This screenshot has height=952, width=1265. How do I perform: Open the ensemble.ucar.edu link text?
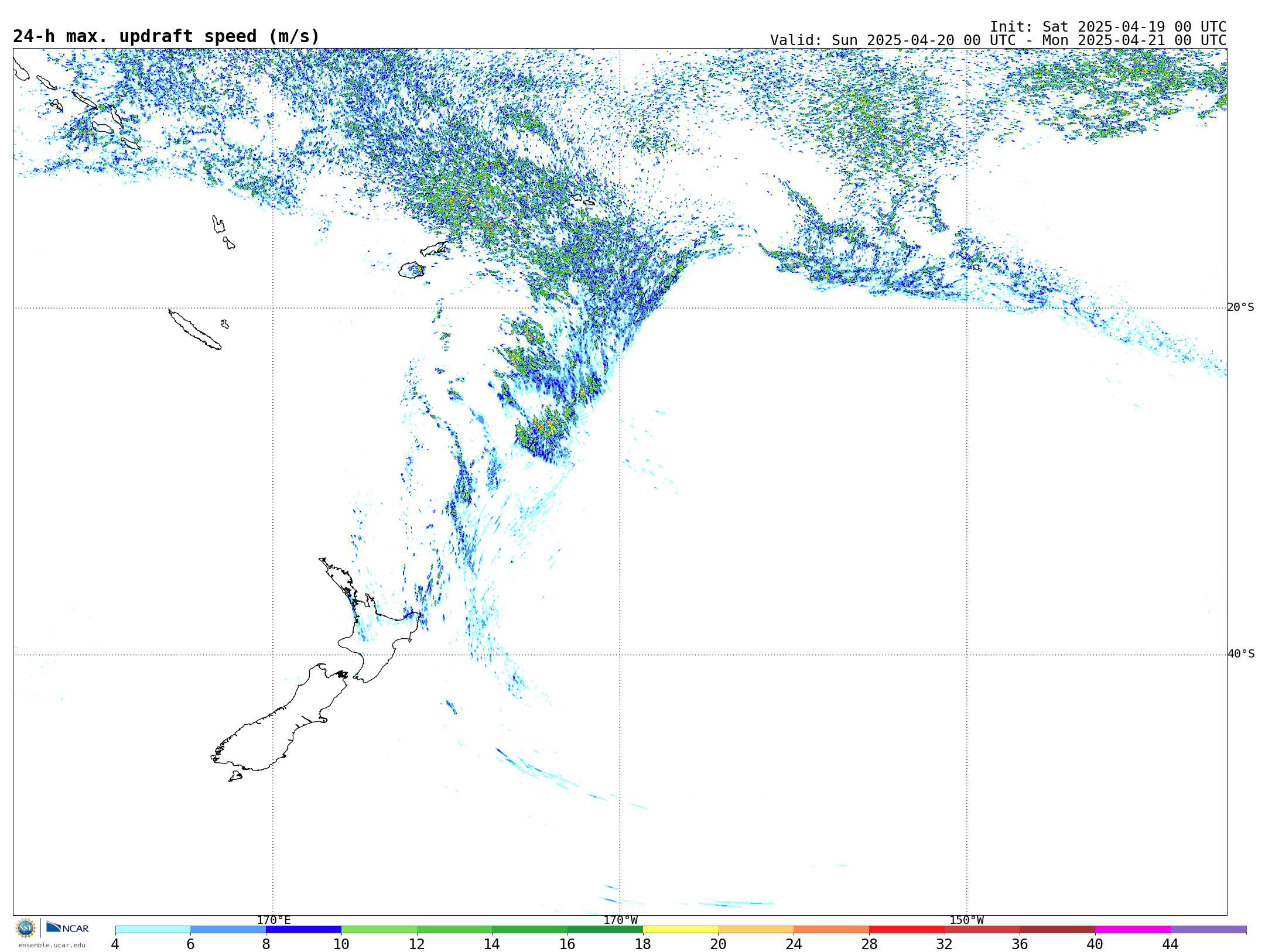tap(52, 945)
